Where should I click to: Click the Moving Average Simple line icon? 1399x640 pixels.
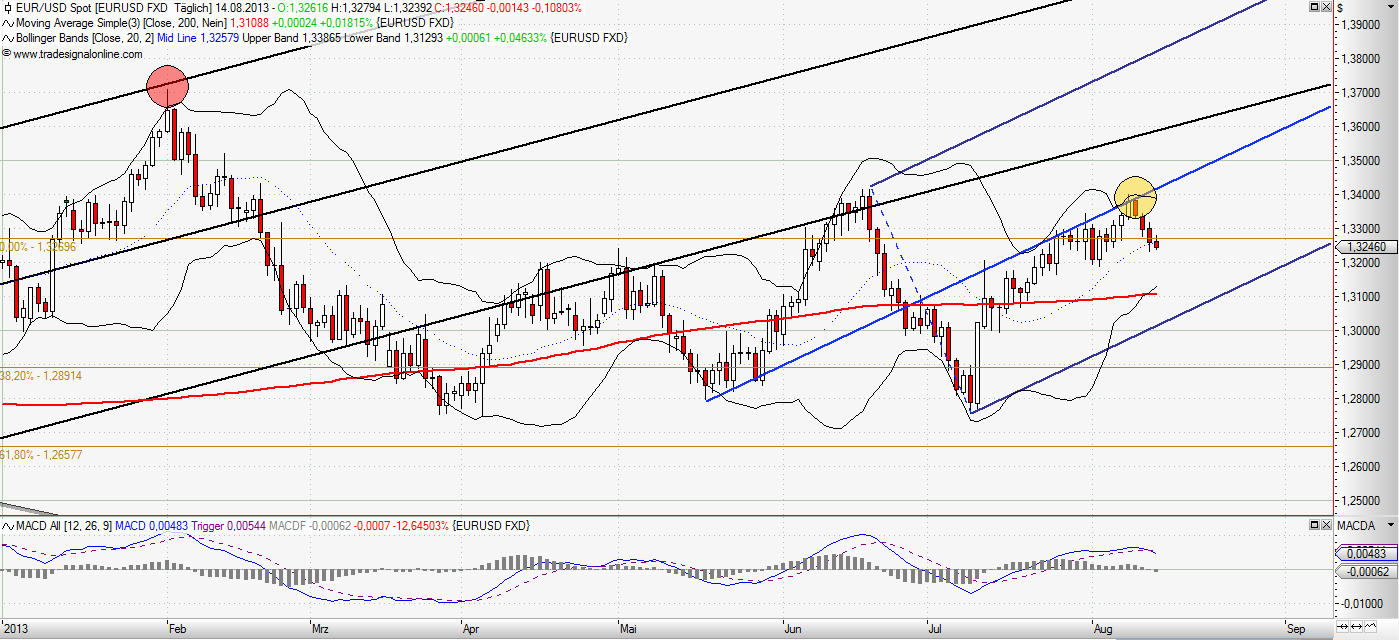[7, 22]
